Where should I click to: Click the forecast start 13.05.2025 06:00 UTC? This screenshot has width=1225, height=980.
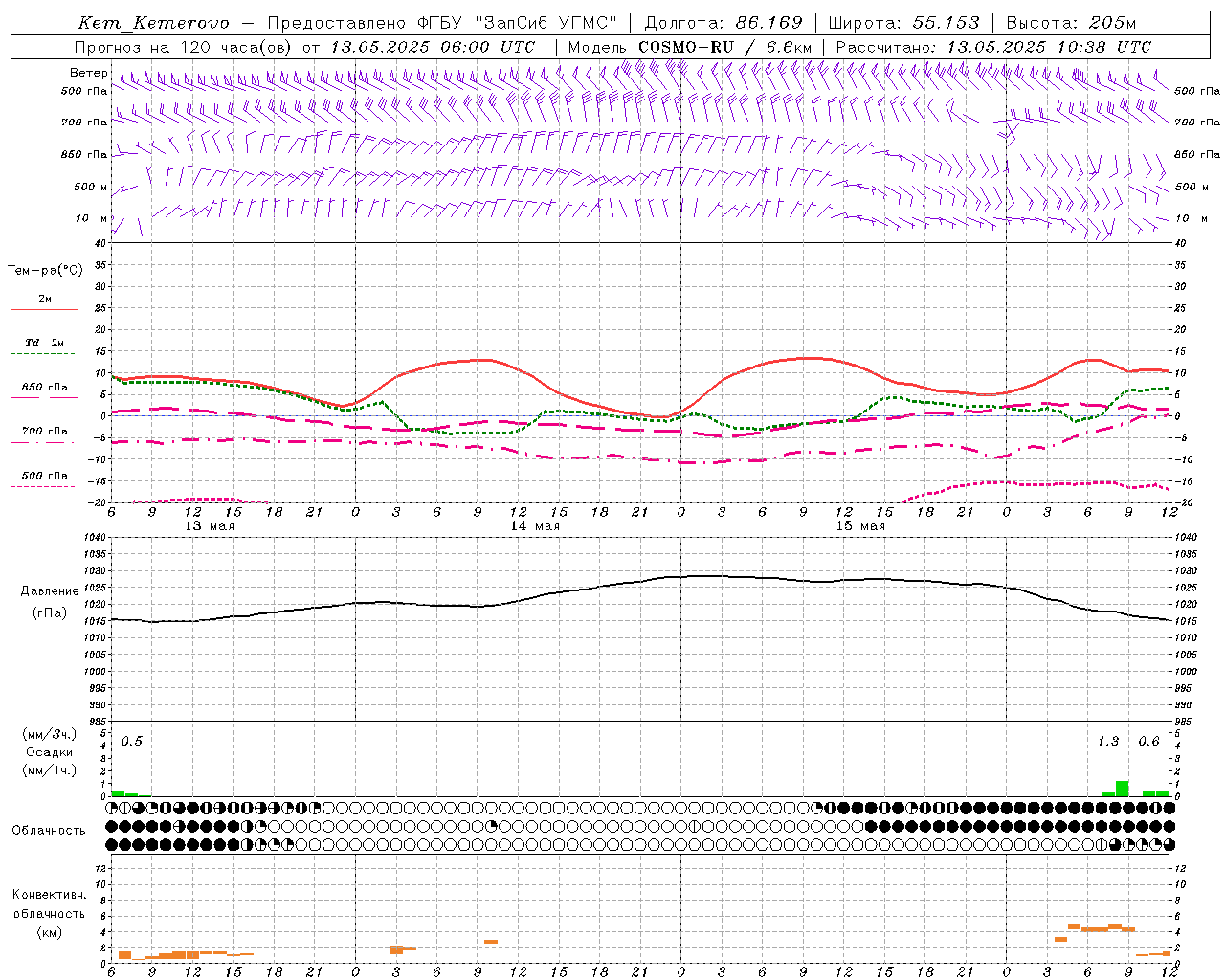pos(433,47)
